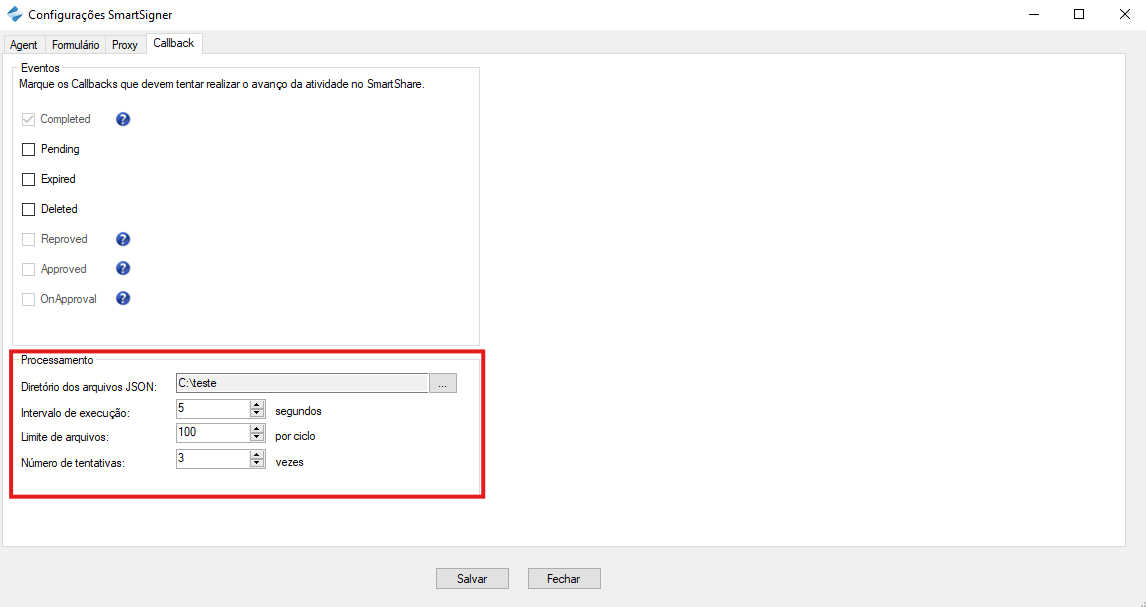Enable the Pending callback checkbox
Screen dimensions: 1146x607
pos(28,149)
